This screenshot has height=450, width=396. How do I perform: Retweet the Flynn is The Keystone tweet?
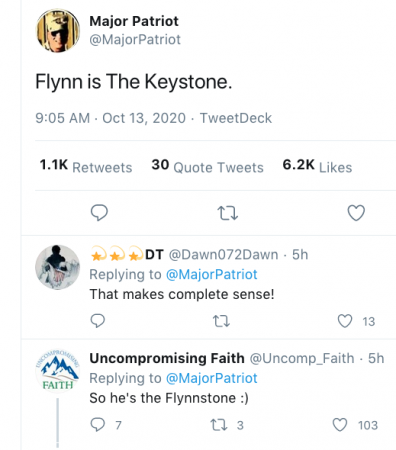[227, 213]
